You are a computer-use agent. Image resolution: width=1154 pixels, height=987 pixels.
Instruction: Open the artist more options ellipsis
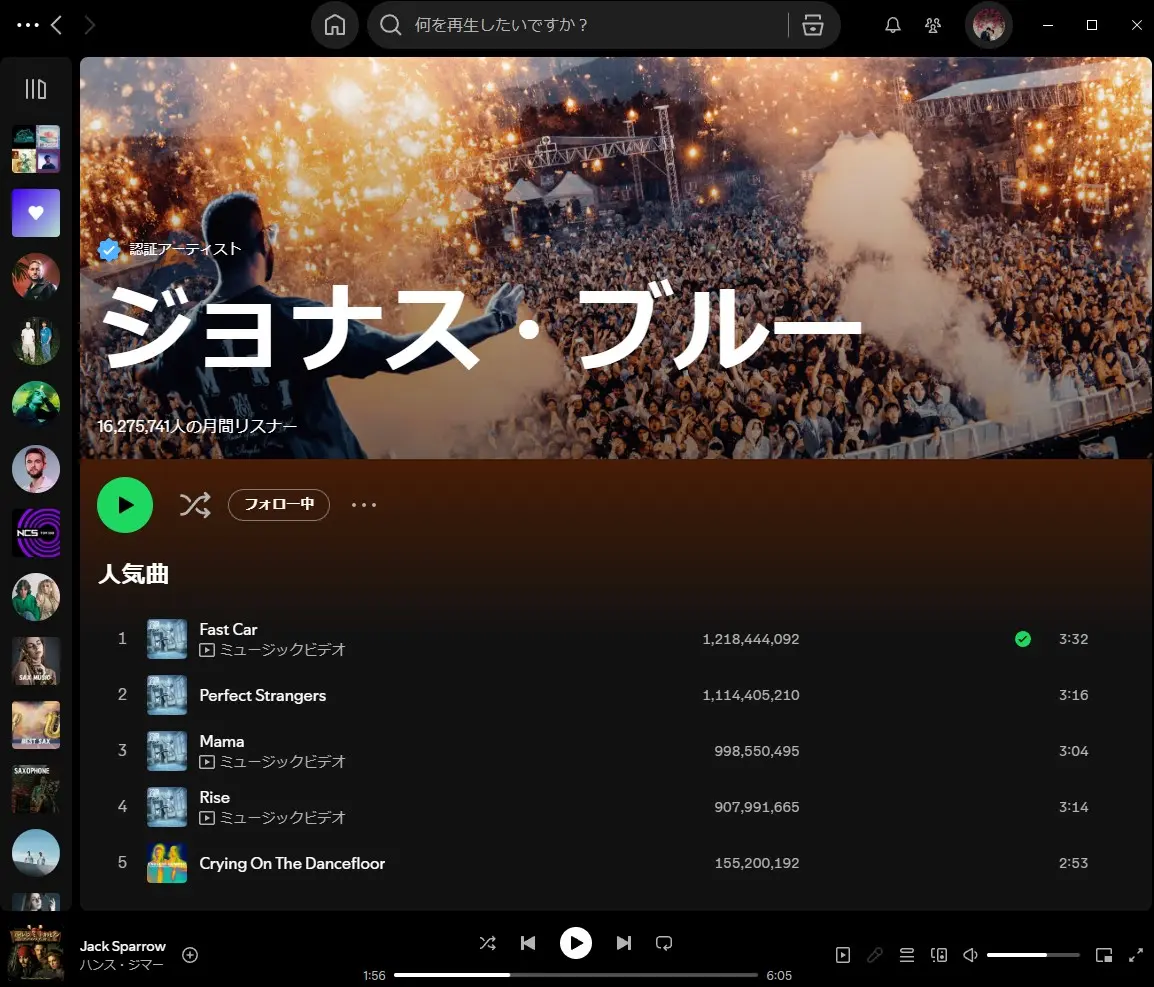[x=364, y=505]
